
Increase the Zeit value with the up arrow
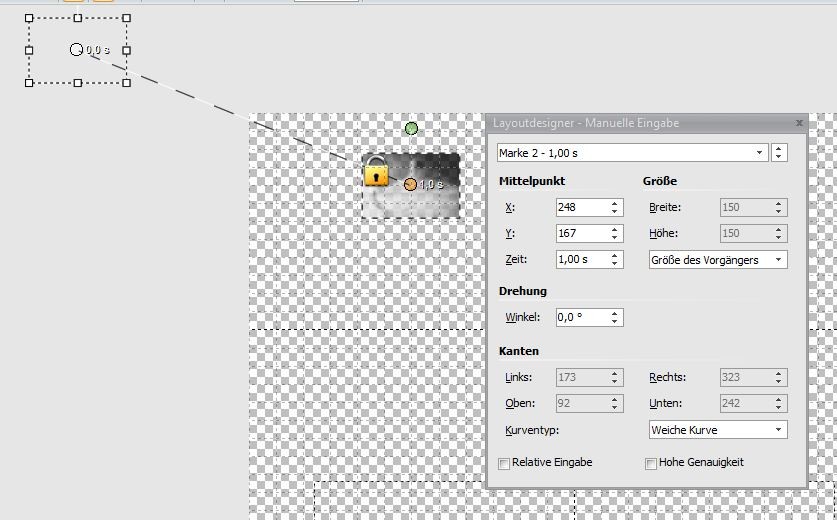[615, 255]
